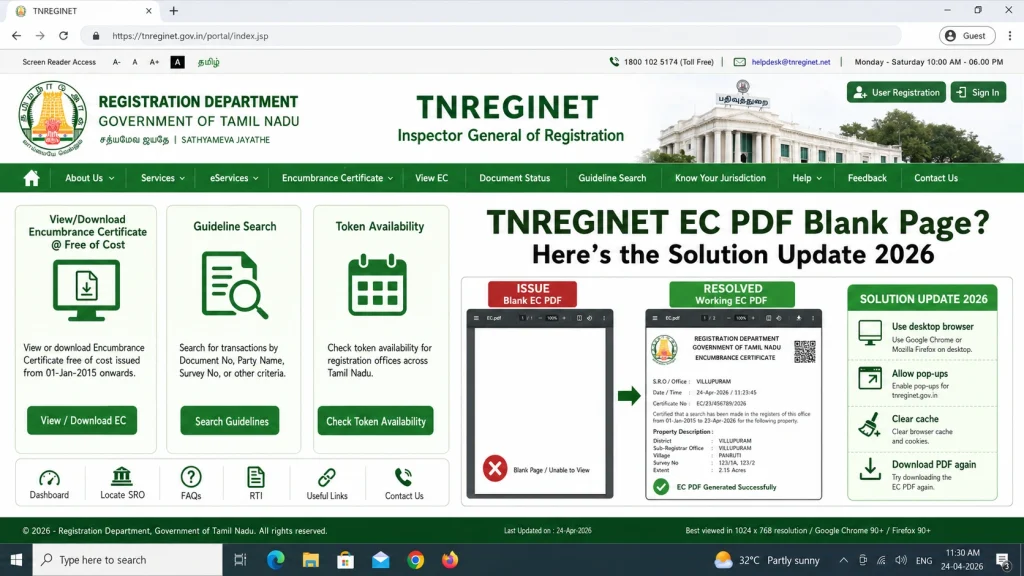Expand the Encumbrance Certificate dropdown menu
This screenshot has height=576, width=1024.
tap(337, 178)
